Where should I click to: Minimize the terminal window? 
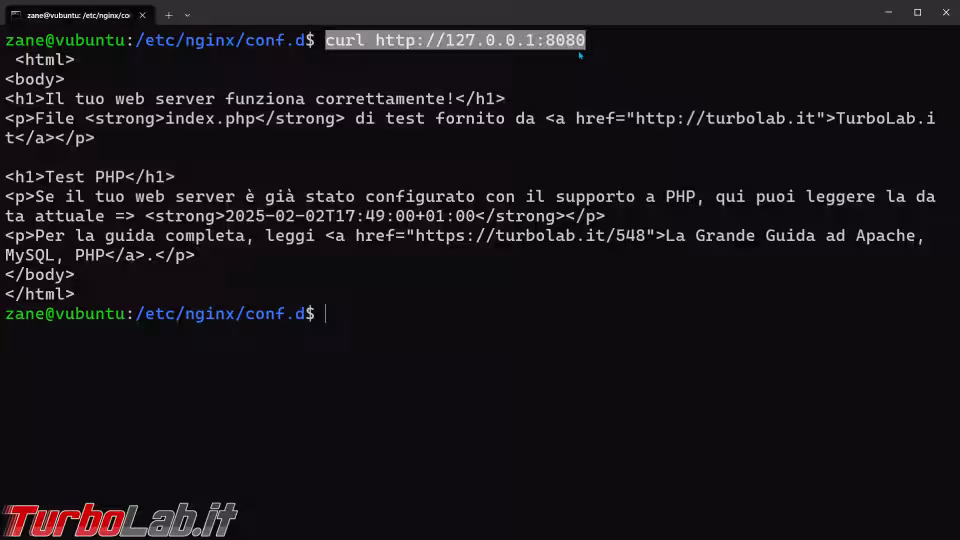coord(888,12)
